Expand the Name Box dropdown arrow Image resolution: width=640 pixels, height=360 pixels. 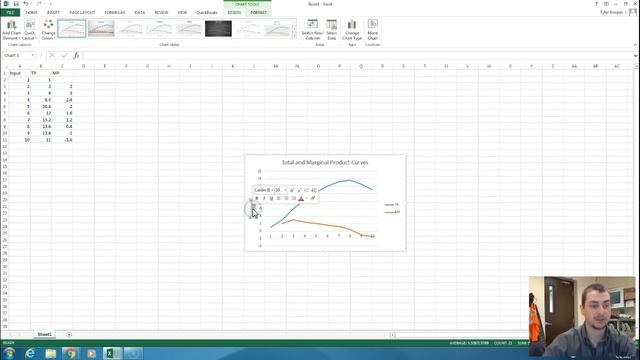(33, 55)
